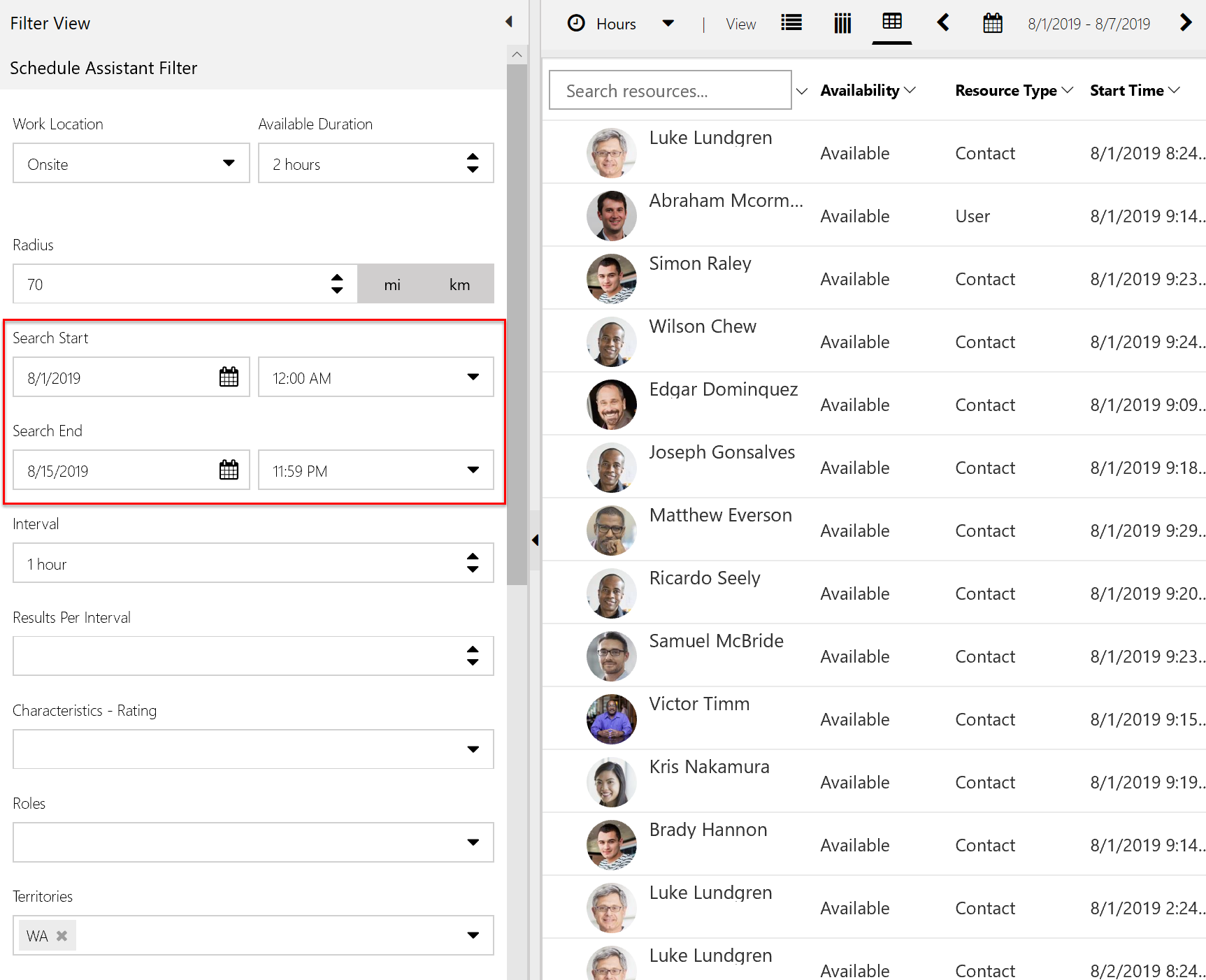Click the filter panel scroll up arrow

(x=517, y=55)
